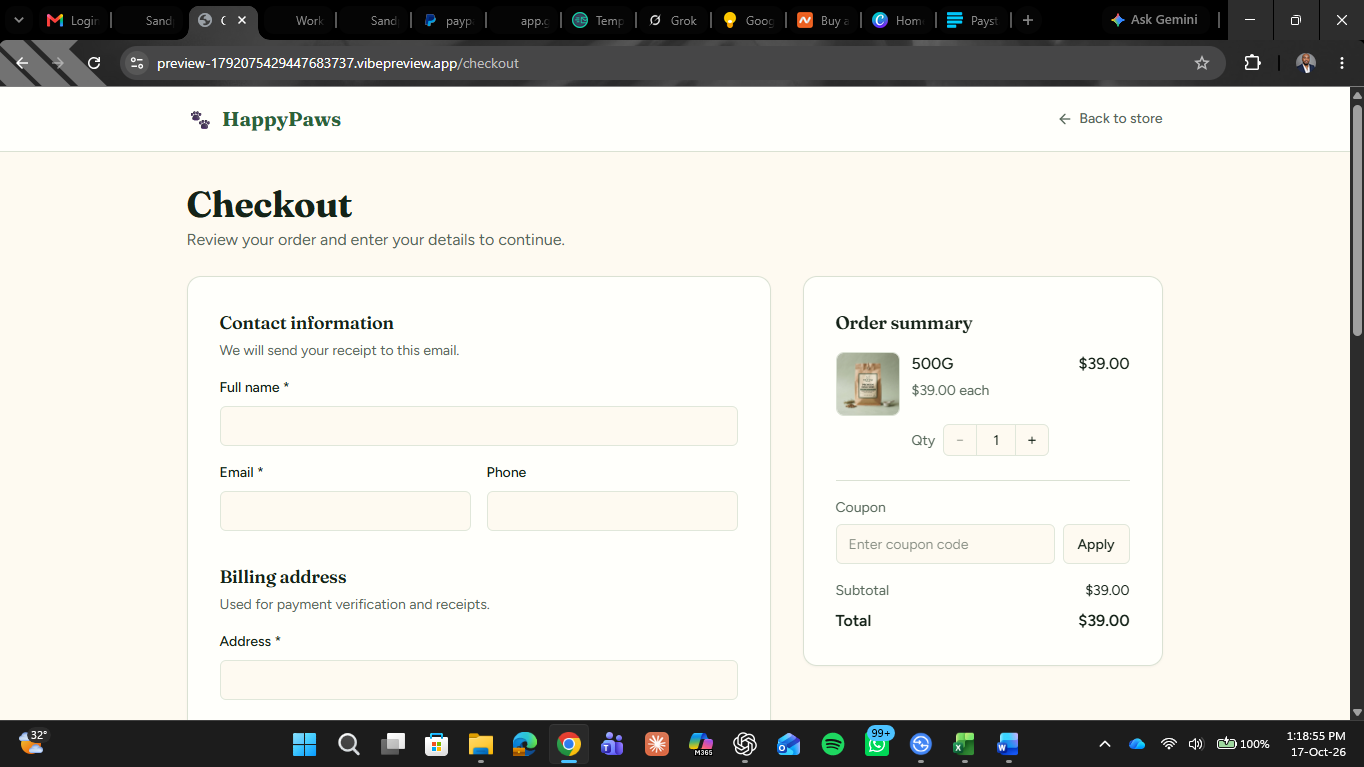Open the Windows Start menu
The width and height of the screenshot is (1364, 767).
click(304, 744)
